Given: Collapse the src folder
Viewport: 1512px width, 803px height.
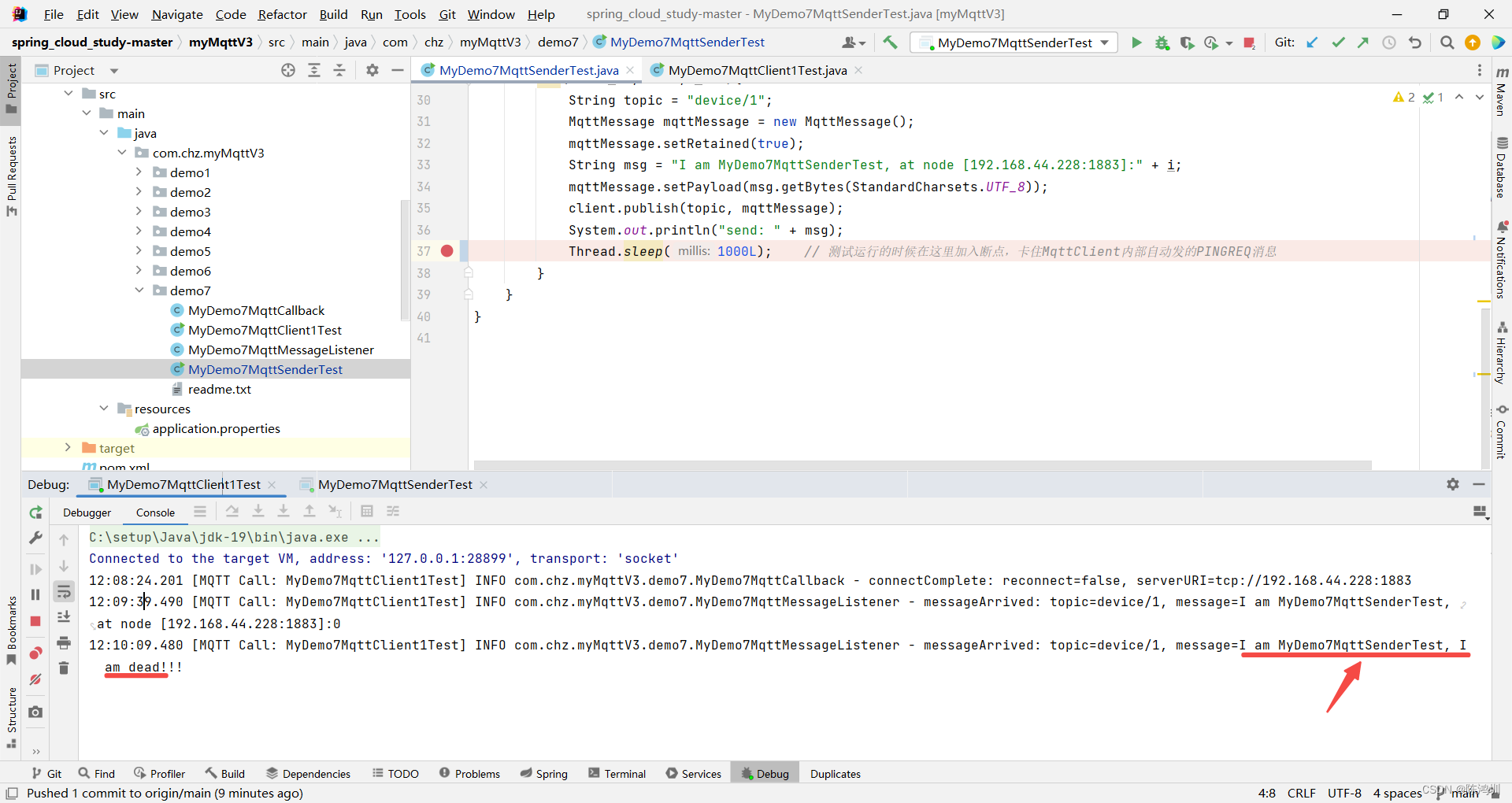Looking at the screenshot, I should tap(69, 94).
